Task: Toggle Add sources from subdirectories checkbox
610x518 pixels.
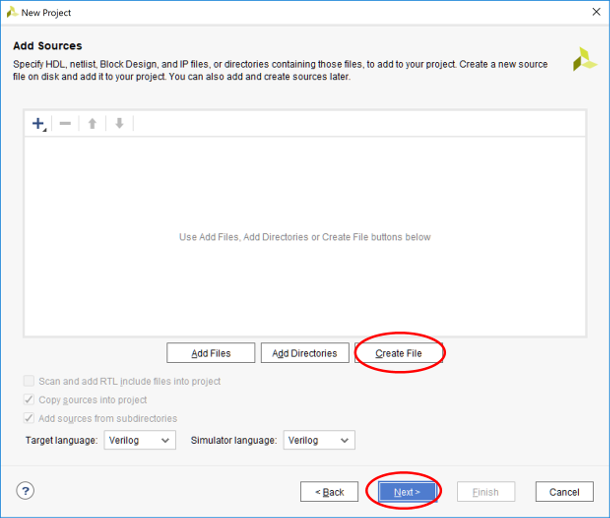Action: point(29,418)
